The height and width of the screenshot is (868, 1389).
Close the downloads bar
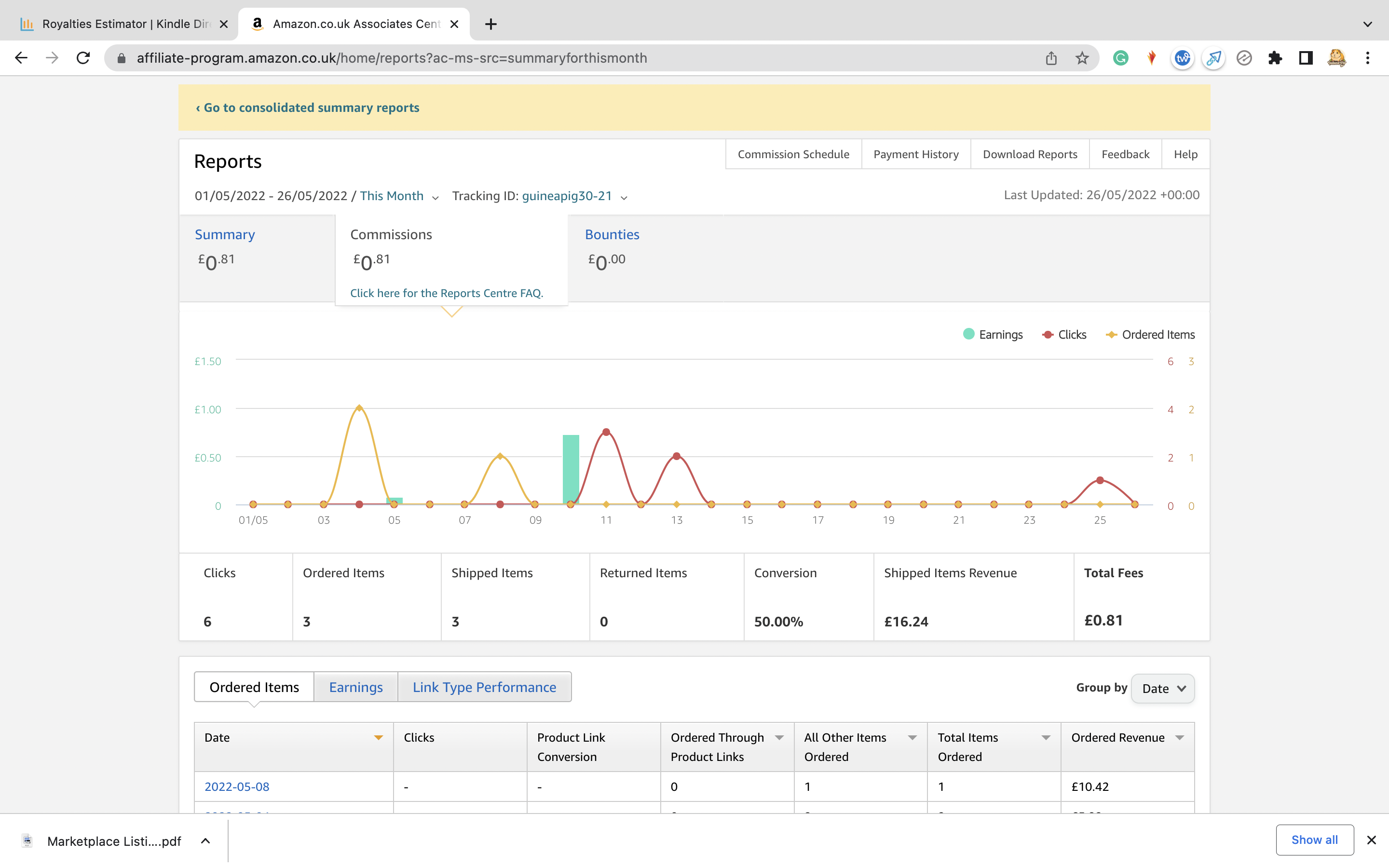pos(1372,840)
